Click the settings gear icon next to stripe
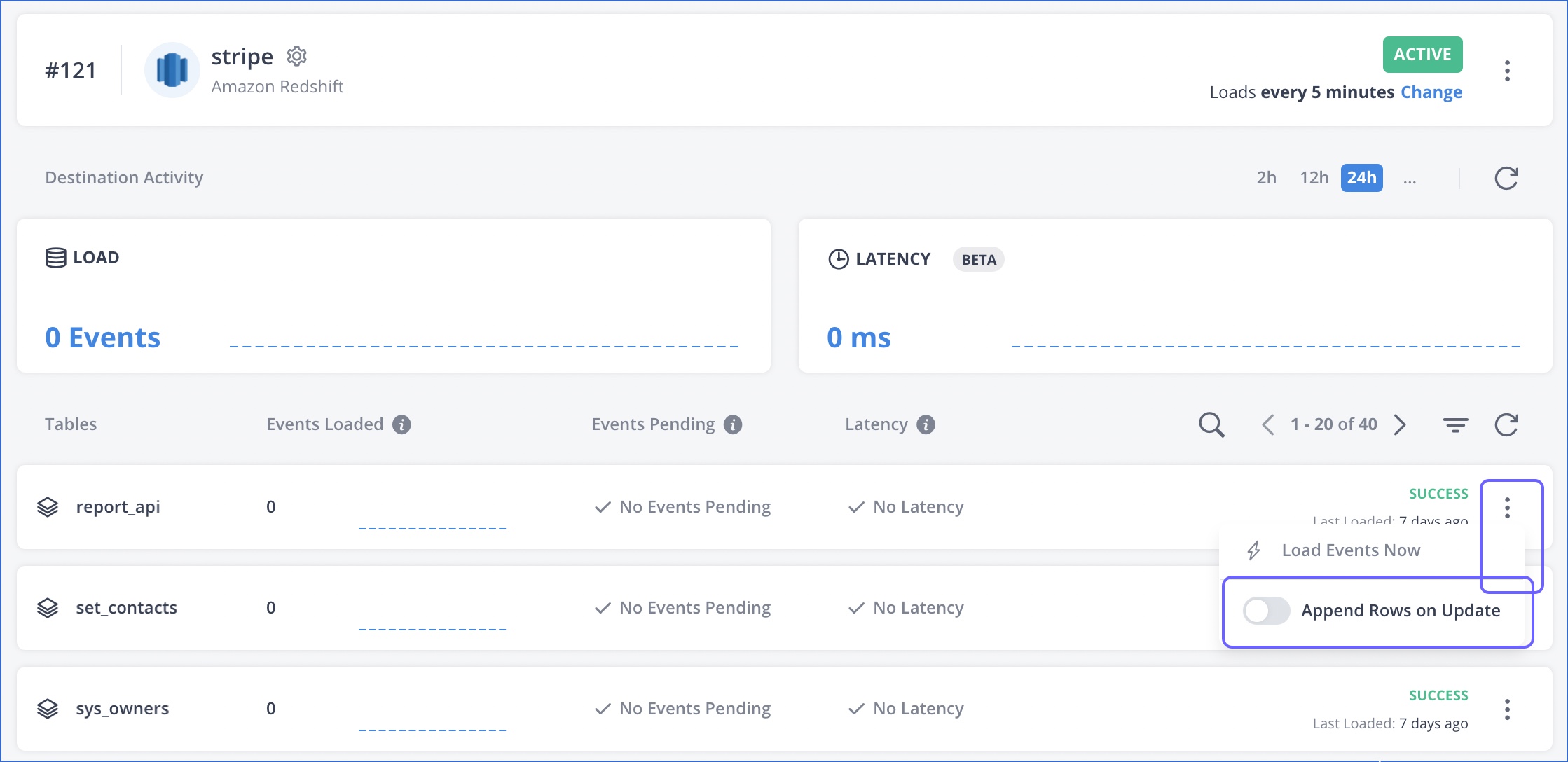Image resolution: width=1568 pixels, height=762 pixels. 297,57
